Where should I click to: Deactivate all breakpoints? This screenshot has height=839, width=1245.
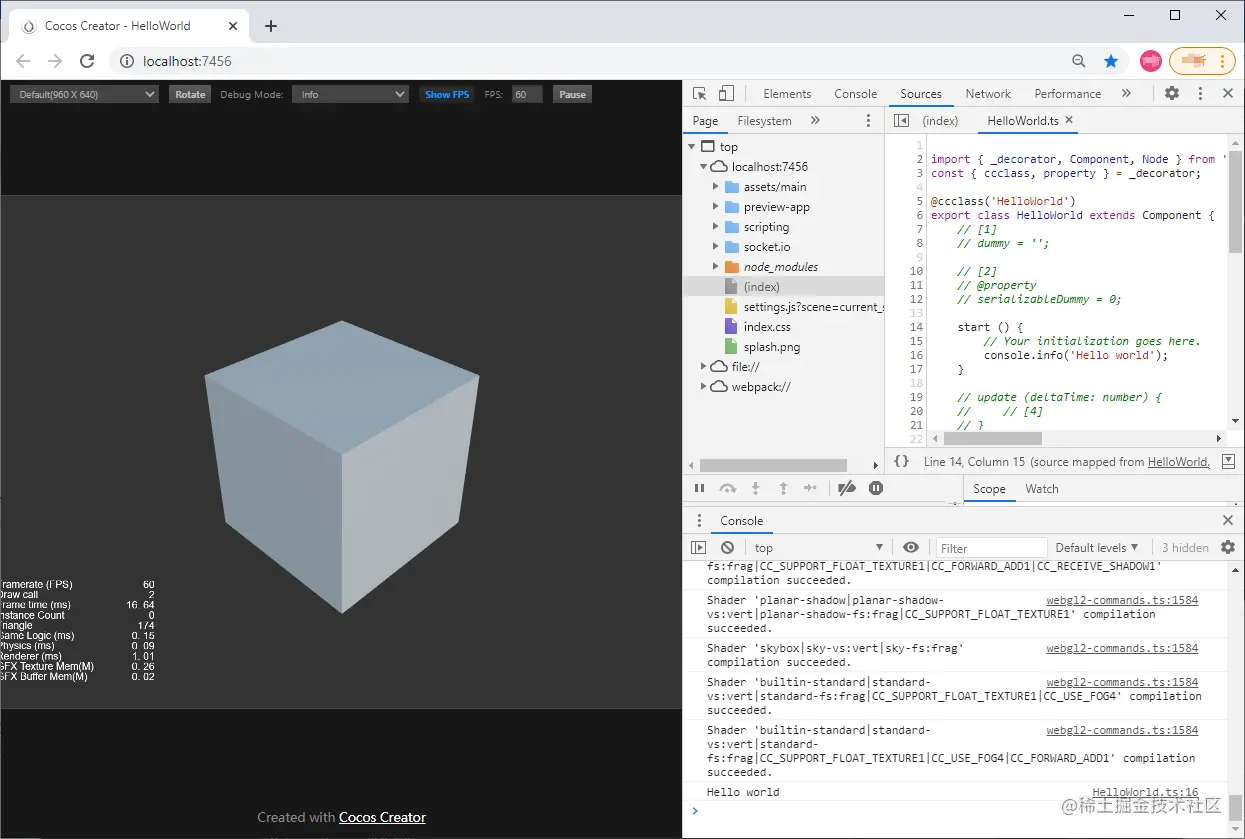pos(846,488)
